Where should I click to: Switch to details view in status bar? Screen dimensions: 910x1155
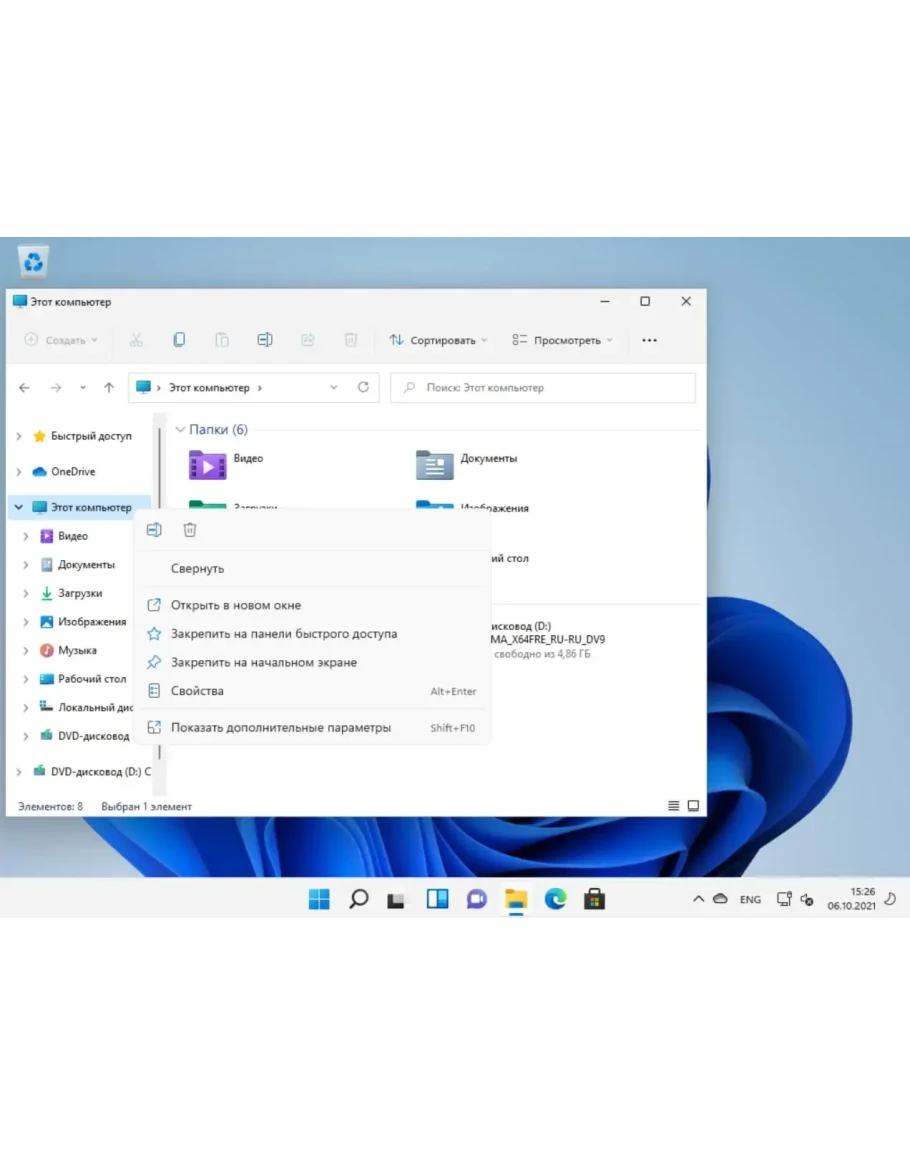point(673,806)
